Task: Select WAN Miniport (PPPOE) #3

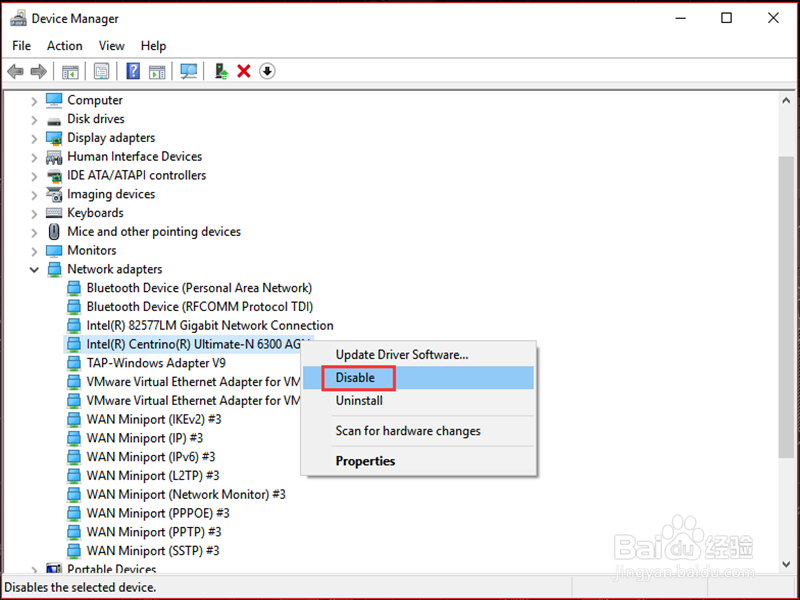Action: [158, 513]
